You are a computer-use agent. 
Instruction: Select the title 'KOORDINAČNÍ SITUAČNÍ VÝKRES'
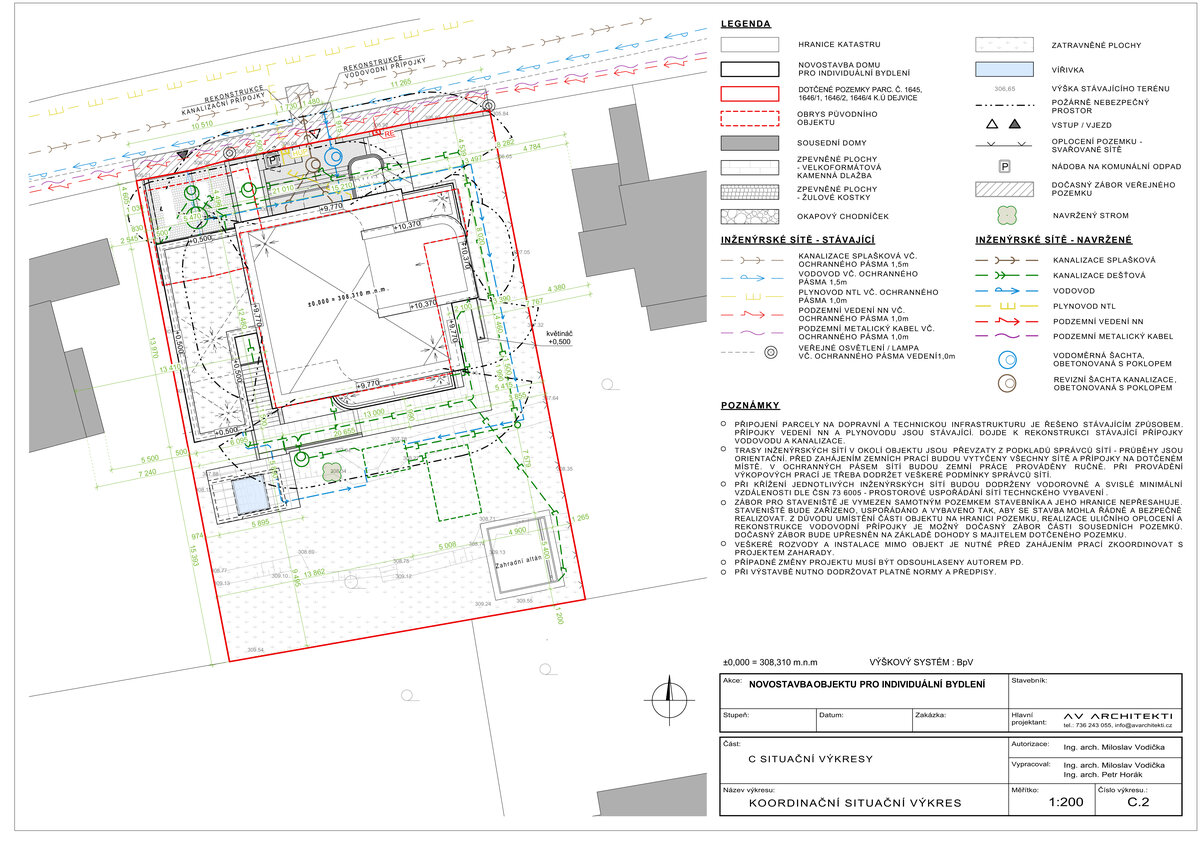click(855, 802)
